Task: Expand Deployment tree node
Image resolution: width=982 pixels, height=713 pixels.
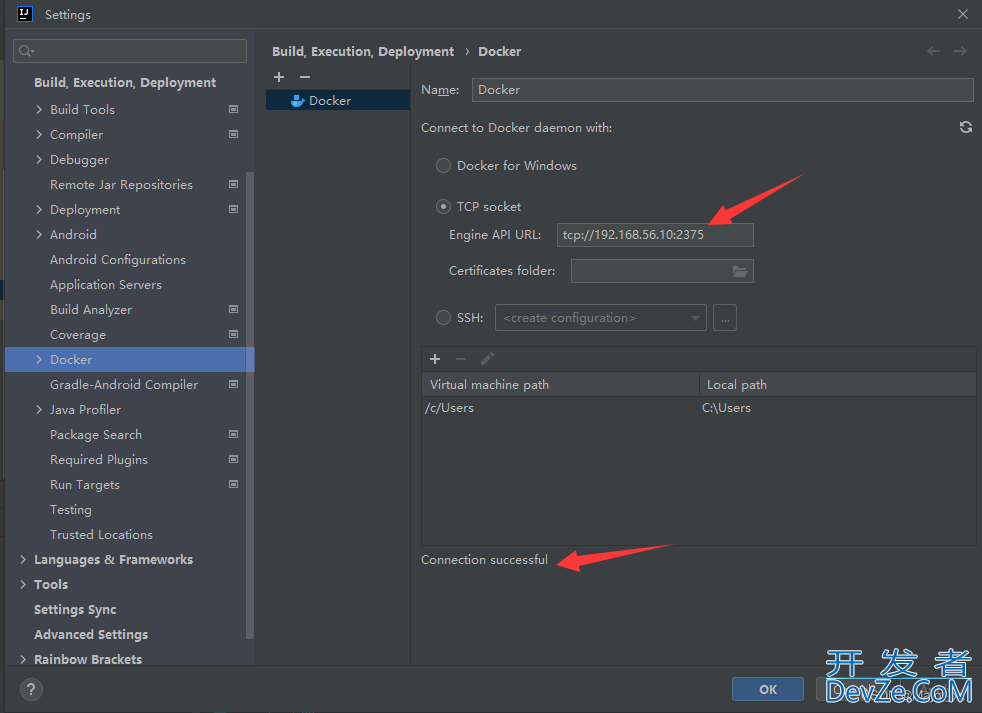Action: (39, 209)
